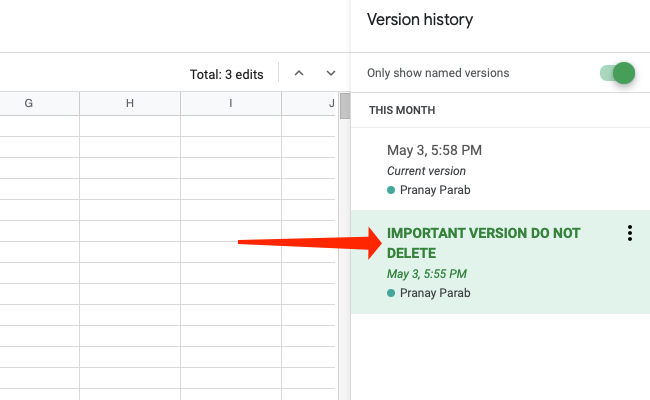The height and width of the screenshot is (400, 650).
Task: Click the Only show named versions label
Action: pos(438,73)
